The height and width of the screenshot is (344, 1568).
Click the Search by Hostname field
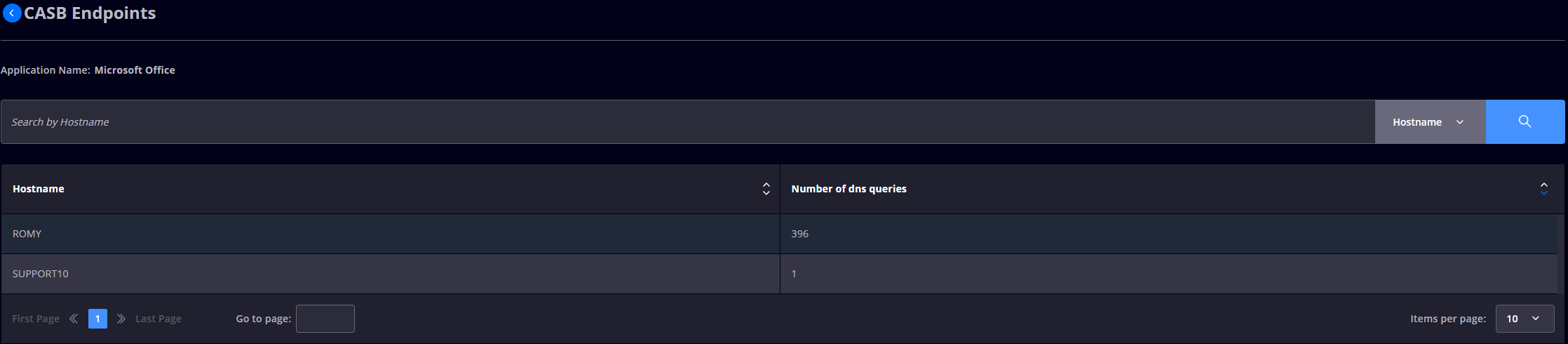point(688,121)
